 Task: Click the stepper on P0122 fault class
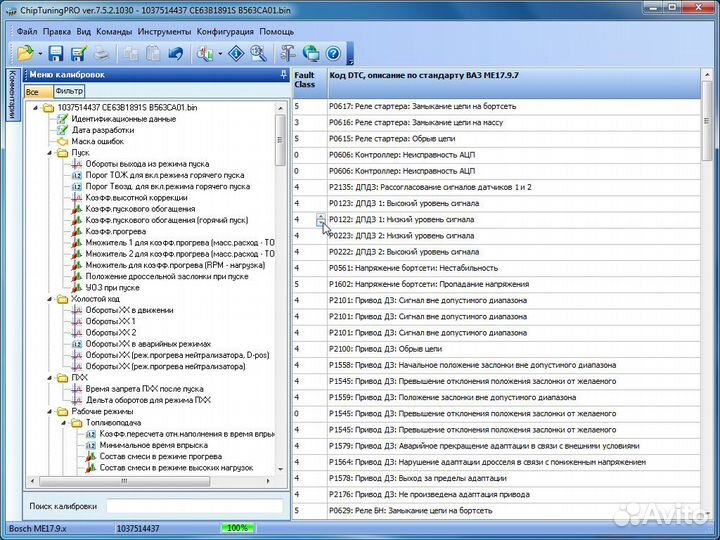click(320, 219)
